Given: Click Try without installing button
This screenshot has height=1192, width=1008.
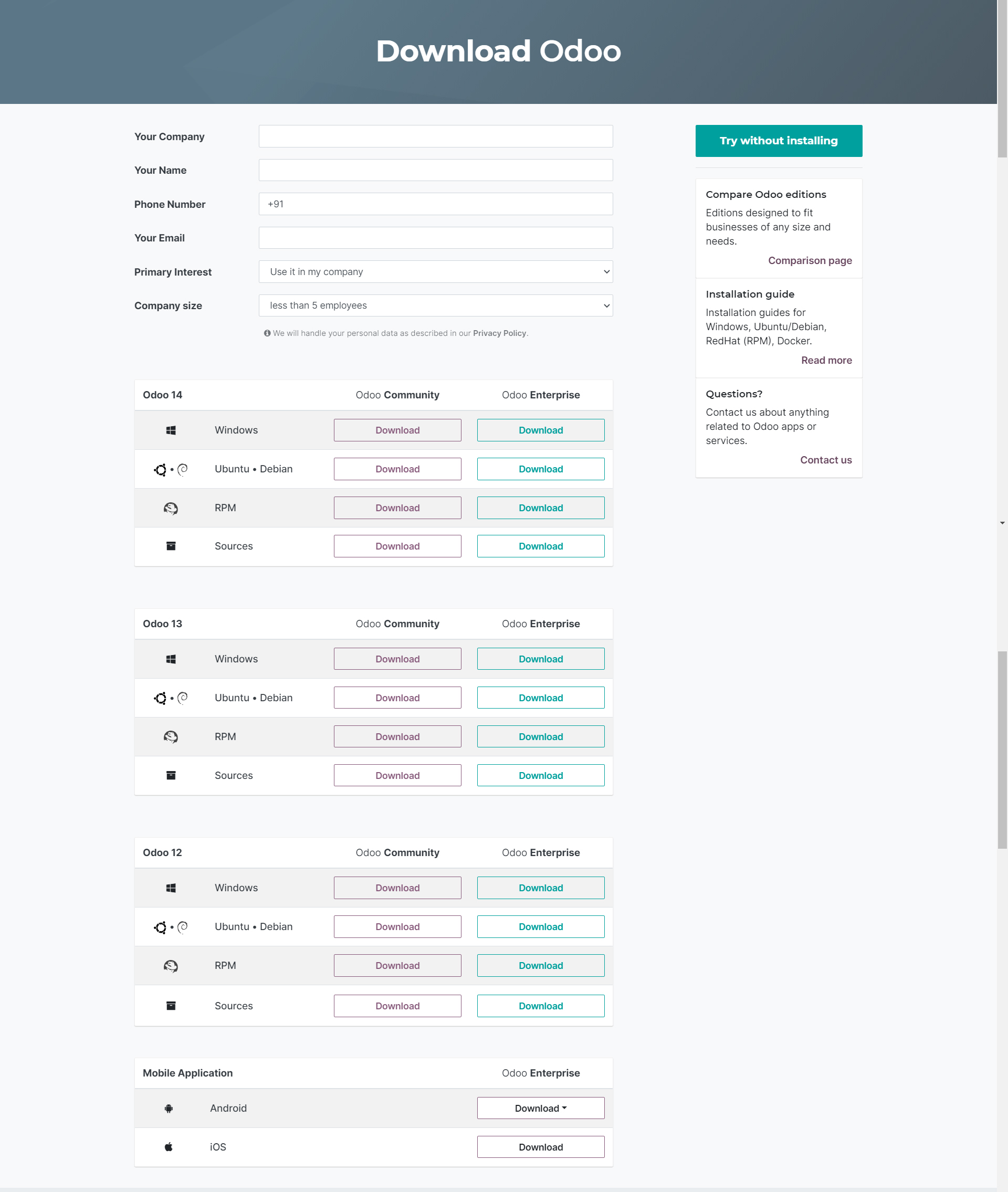Looking at the screenshot, I should coord(778,141).
